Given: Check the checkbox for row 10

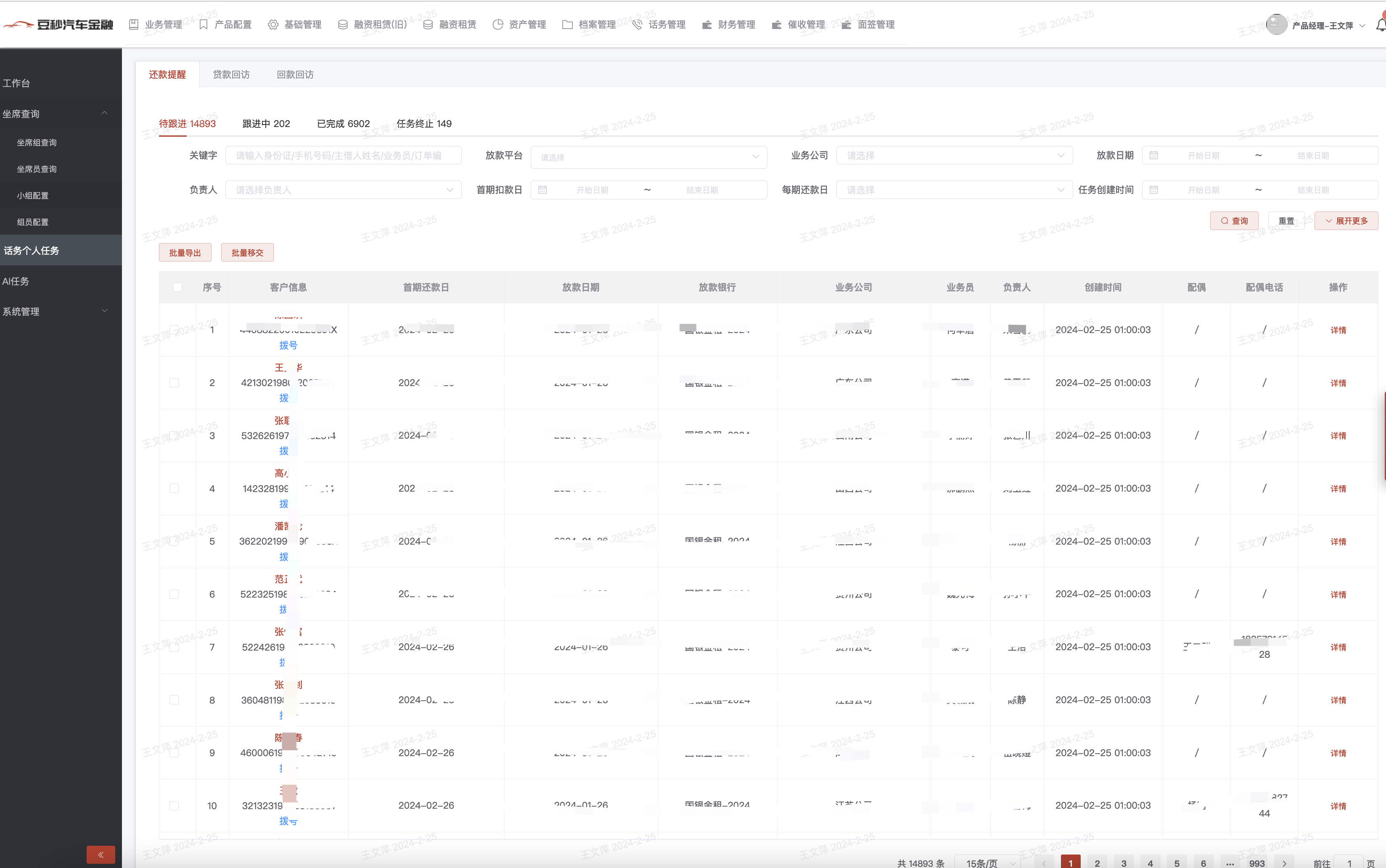Looking at the screenshot, I should pos(174,805).
